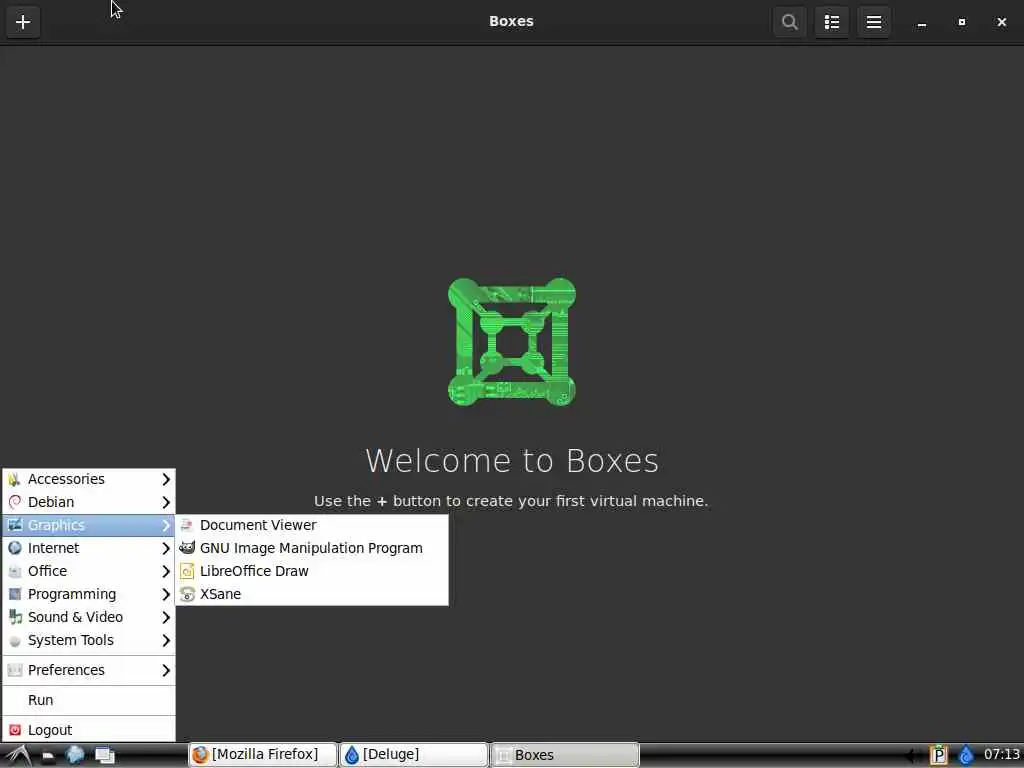Maximize the Boxes window
This screenshot has width=1024, height=768.
pos(962,22)
